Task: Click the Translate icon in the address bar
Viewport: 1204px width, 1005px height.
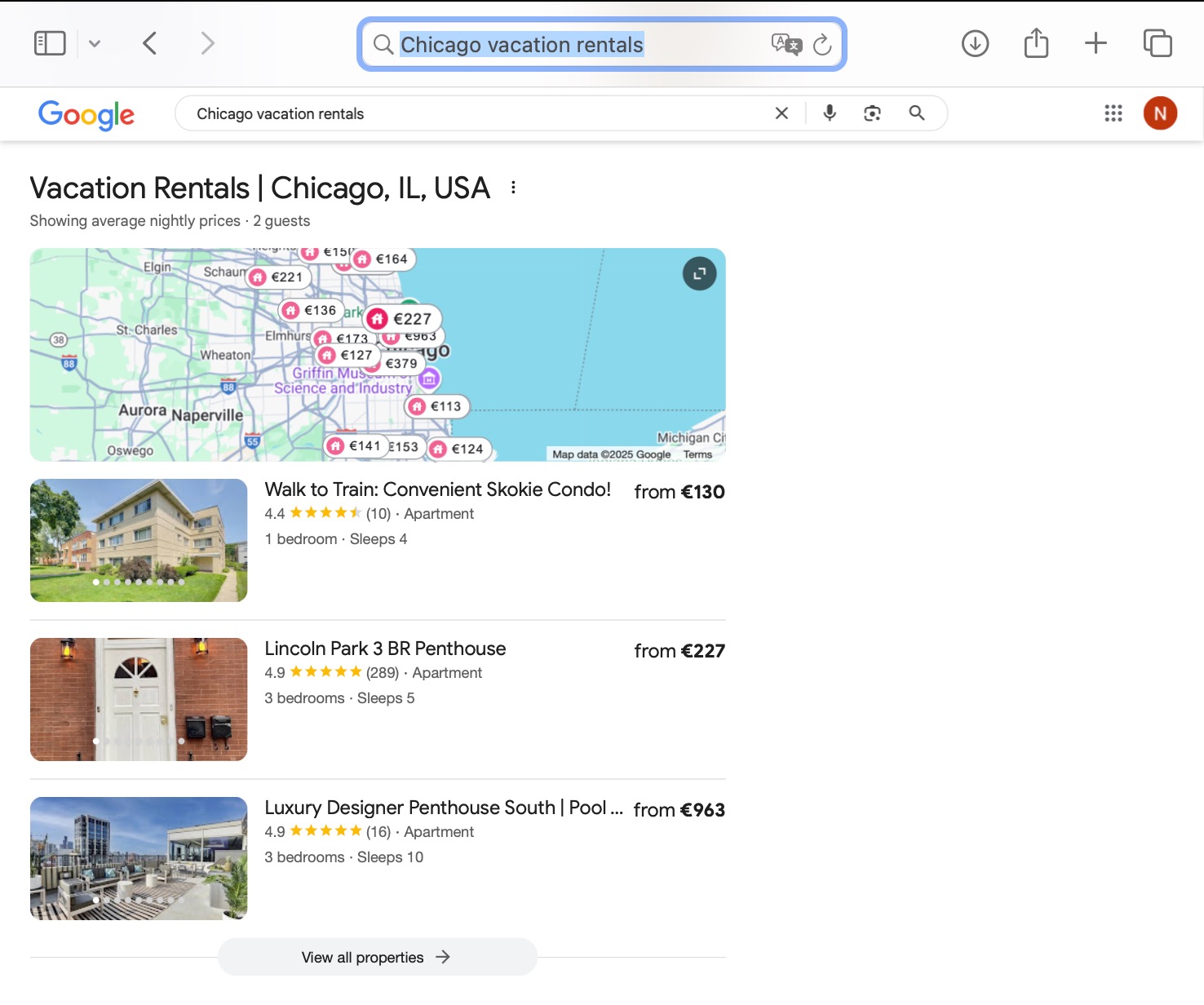Action: pos(784,45)
